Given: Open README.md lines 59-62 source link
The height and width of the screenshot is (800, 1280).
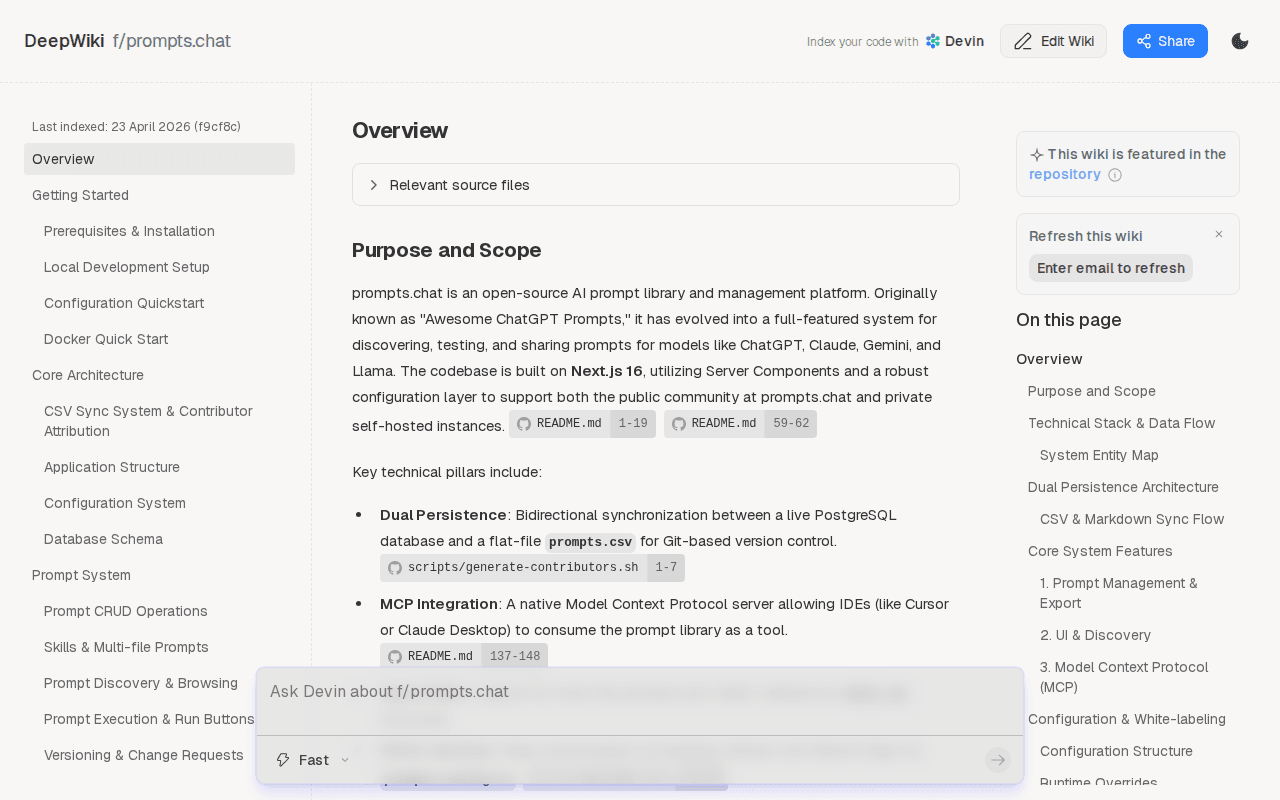Looking at the screenshot, I should pyautogui.click(x=740, y=424).
